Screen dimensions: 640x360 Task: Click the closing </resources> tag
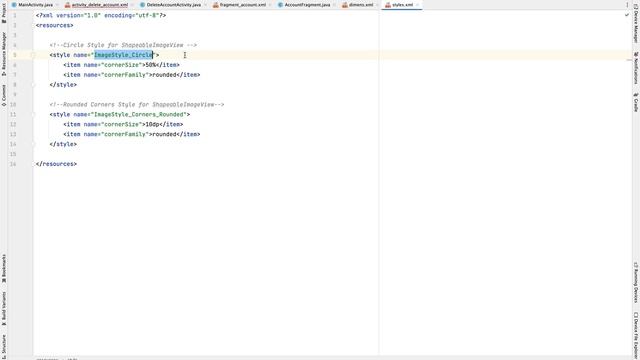pos(56,164)
